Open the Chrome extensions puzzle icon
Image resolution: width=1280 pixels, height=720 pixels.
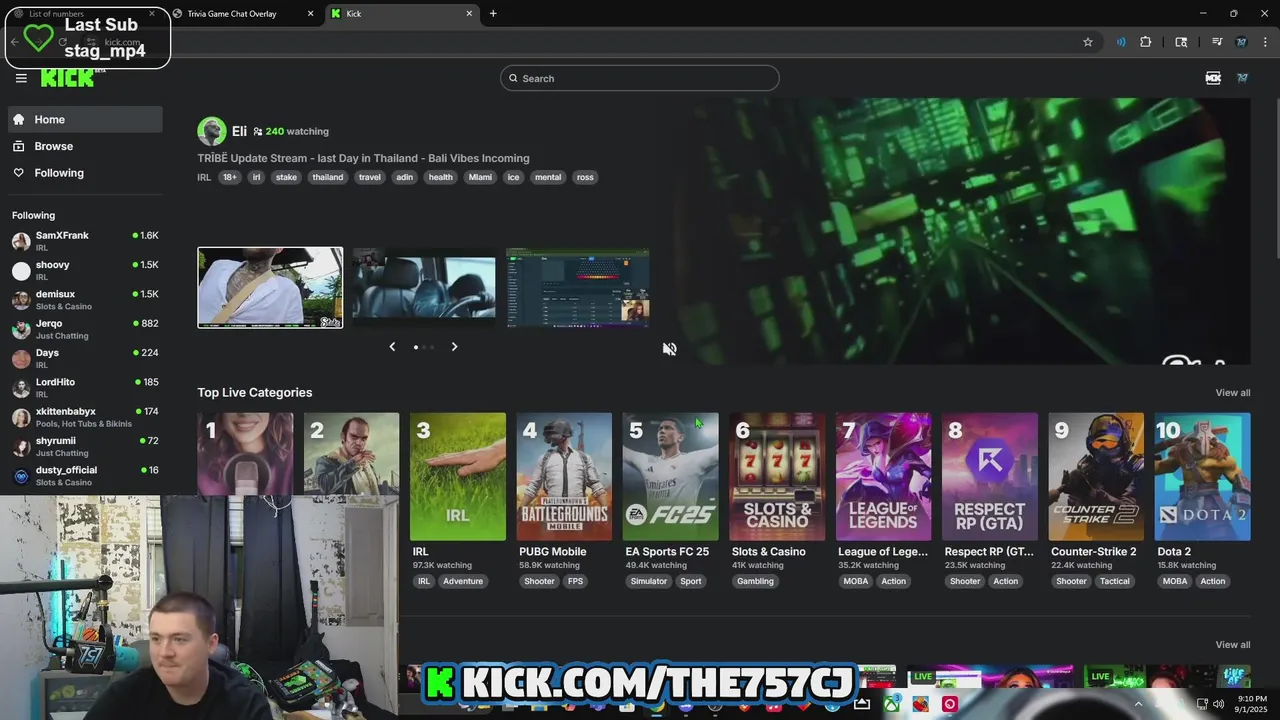[1146, 42]
